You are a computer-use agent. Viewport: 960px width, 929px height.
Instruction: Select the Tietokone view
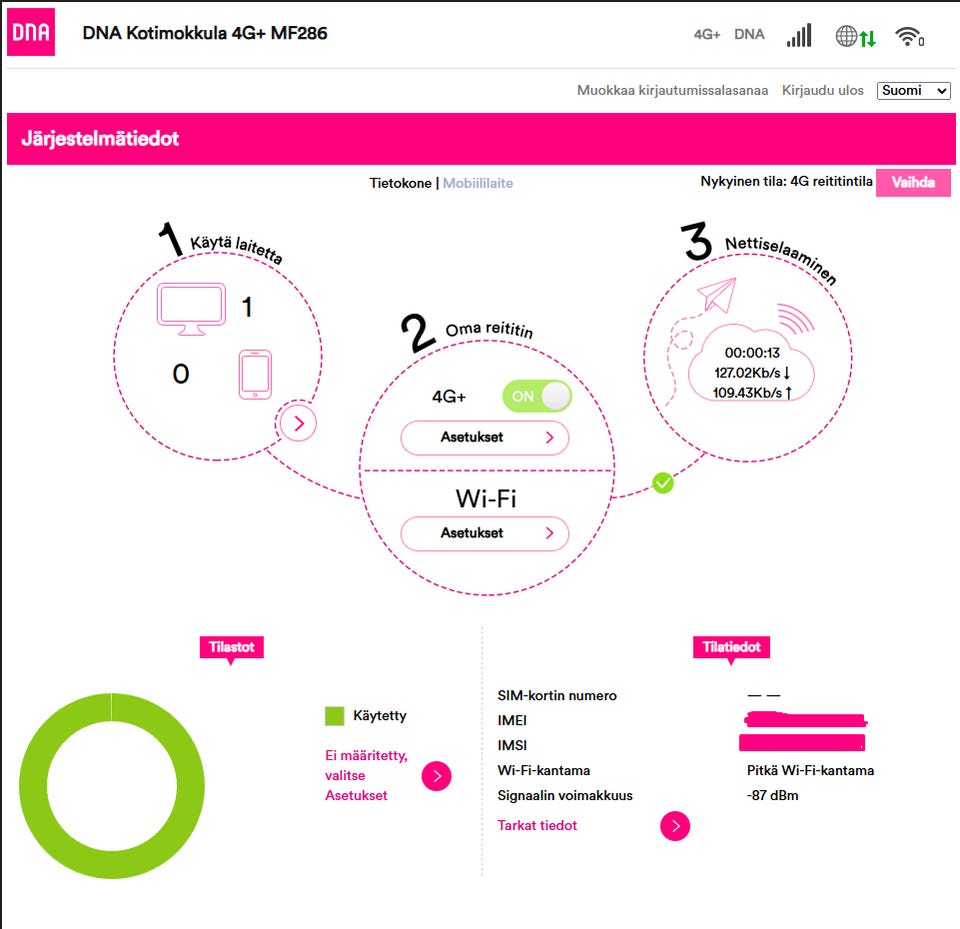(400, 183)
